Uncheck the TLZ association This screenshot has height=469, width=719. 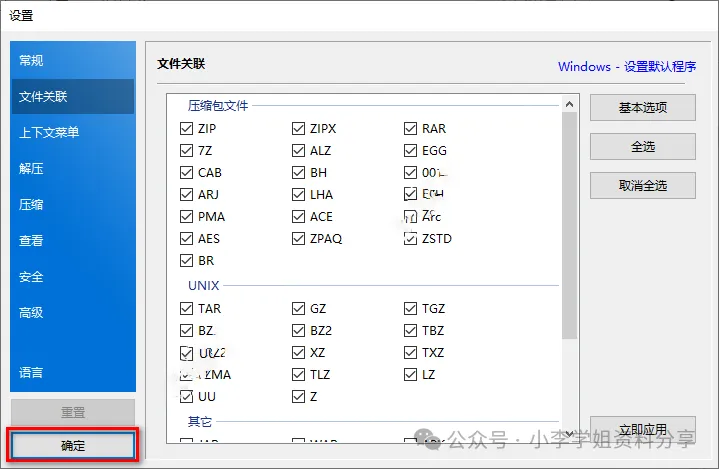pos(298,375)
